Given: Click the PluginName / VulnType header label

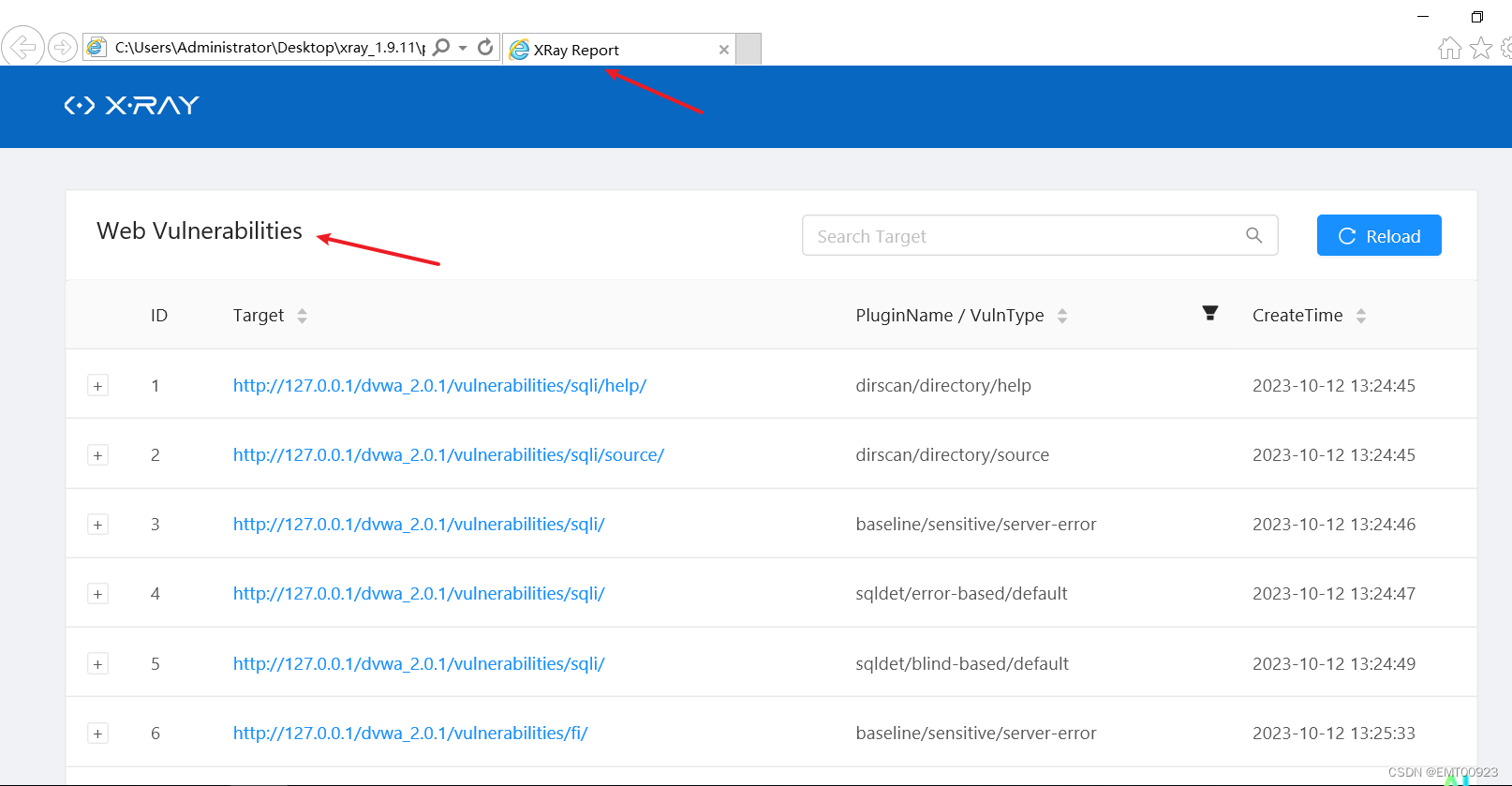Looking at the screenshot, I should coord(950,316).
